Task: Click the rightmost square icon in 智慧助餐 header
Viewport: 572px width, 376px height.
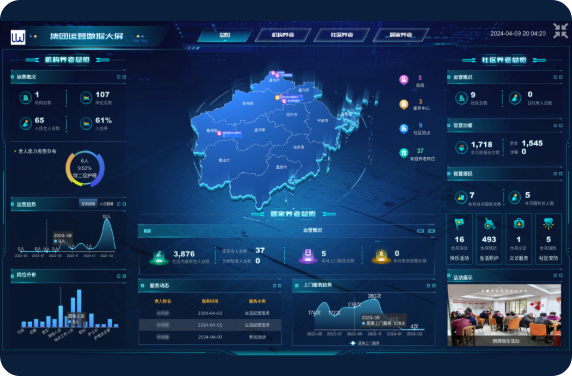Action: tap(561, 125)
